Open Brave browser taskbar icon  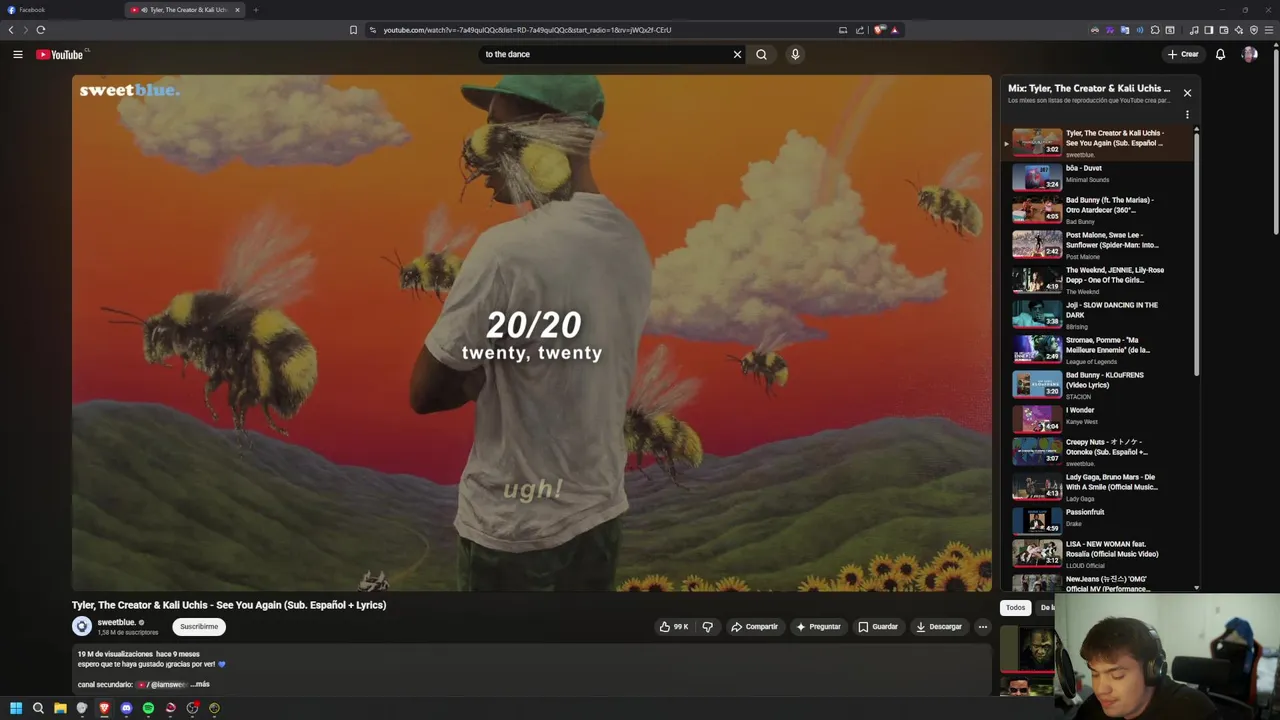pyautogui.click(x=104, y=708)
